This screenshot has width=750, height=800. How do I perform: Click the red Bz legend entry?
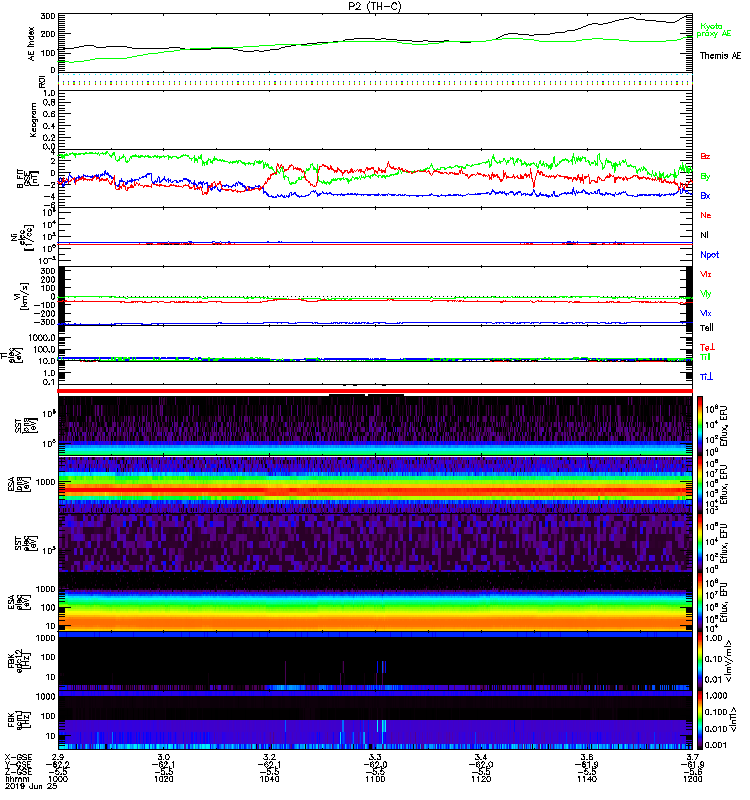[x=705, y=157]
